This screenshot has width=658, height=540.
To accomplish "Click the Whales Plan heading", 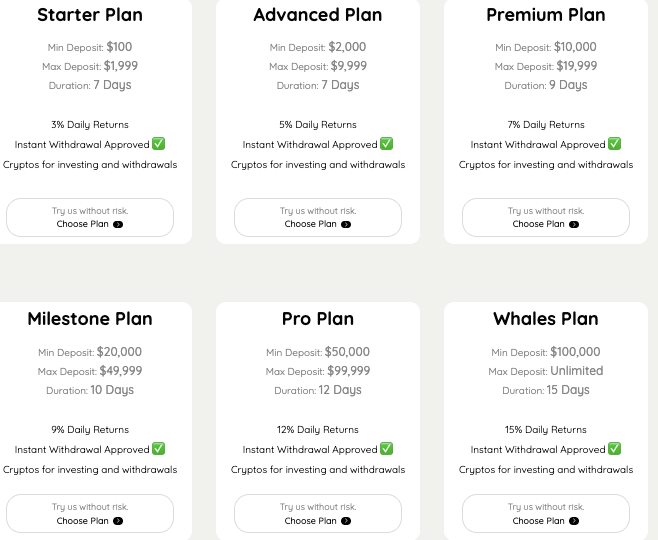I will (546, 319).
